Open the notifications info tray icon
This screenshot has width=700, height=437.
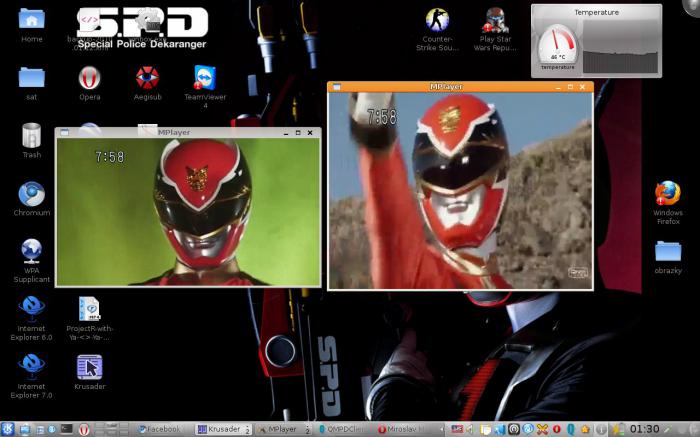pyautogui.click(x=601, y=429)
